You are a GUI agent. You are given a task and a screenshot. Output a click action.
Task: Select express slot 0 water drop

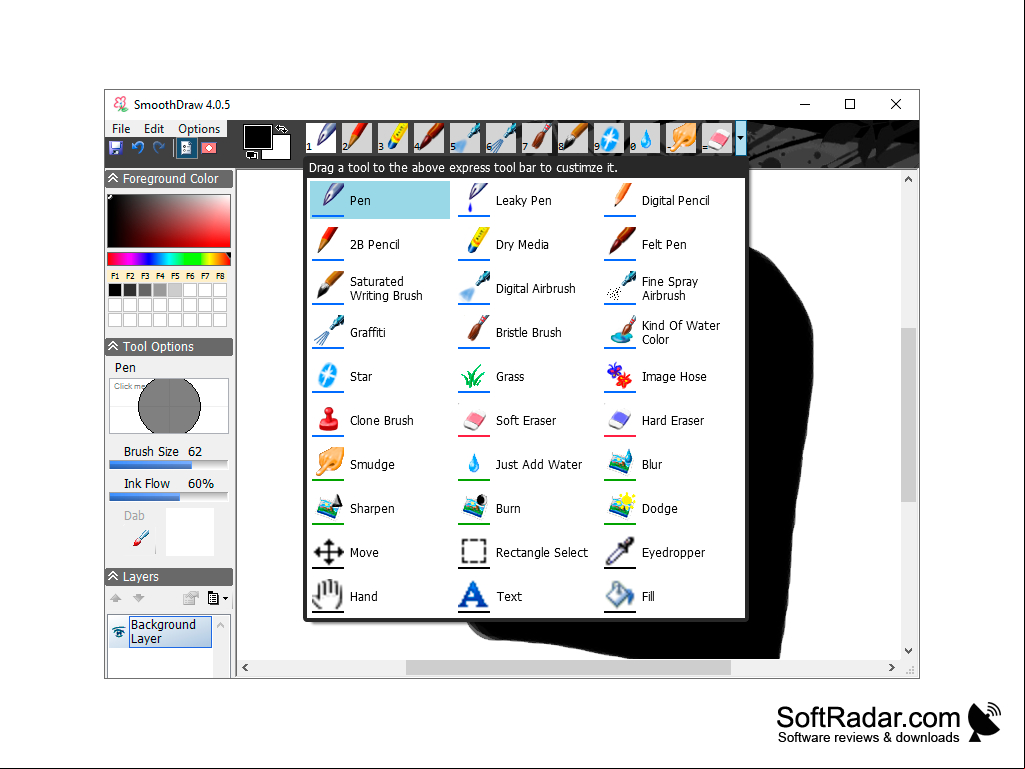coord(645,138)
